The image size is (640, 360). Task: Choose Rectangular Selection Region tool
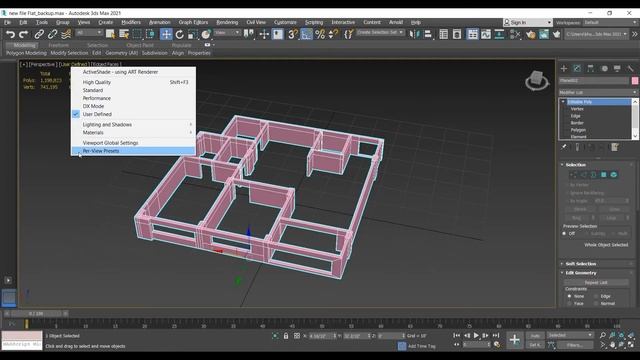137,34
